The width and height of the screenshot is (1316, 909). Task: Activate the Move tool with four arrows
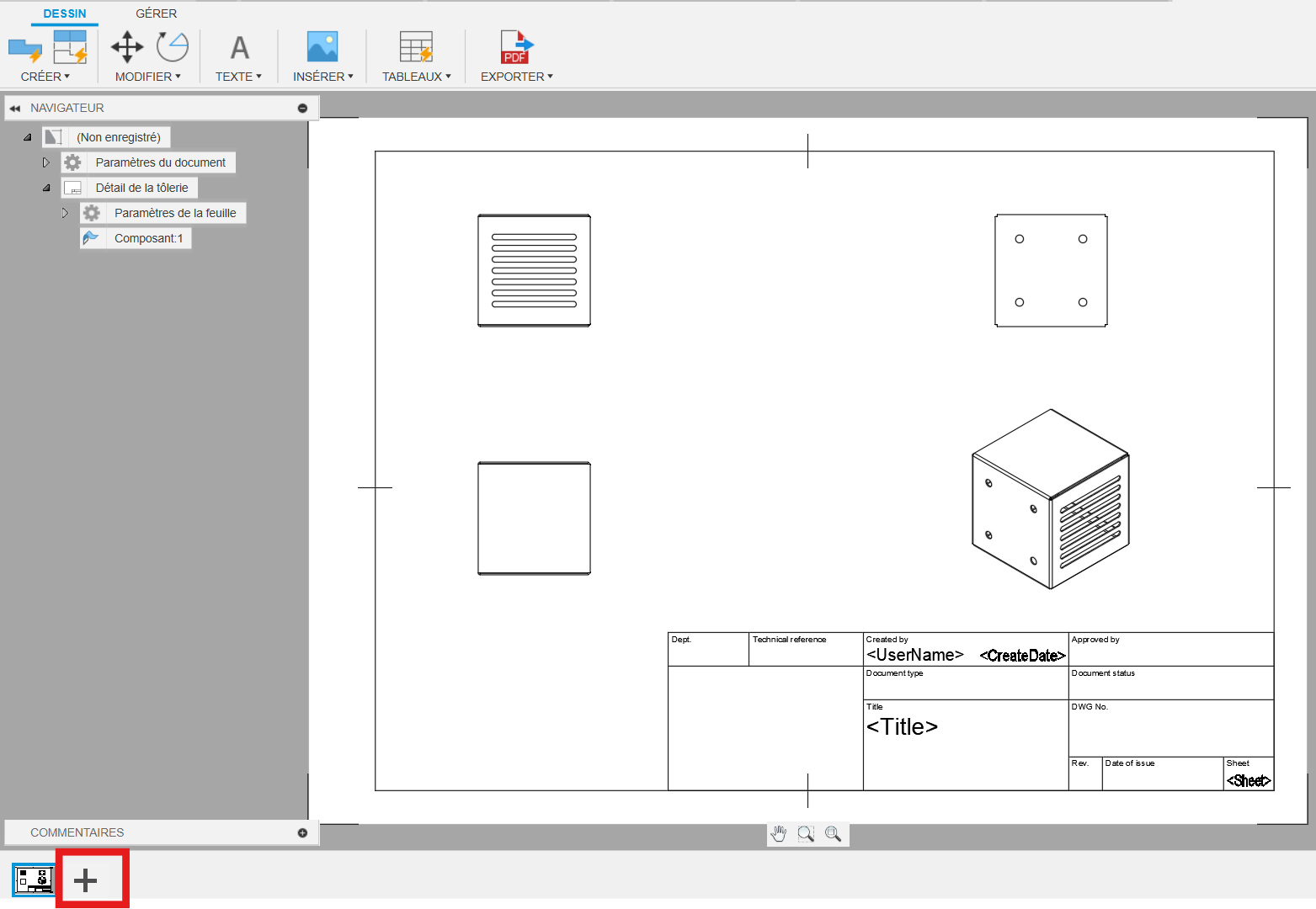coord(127,47)
